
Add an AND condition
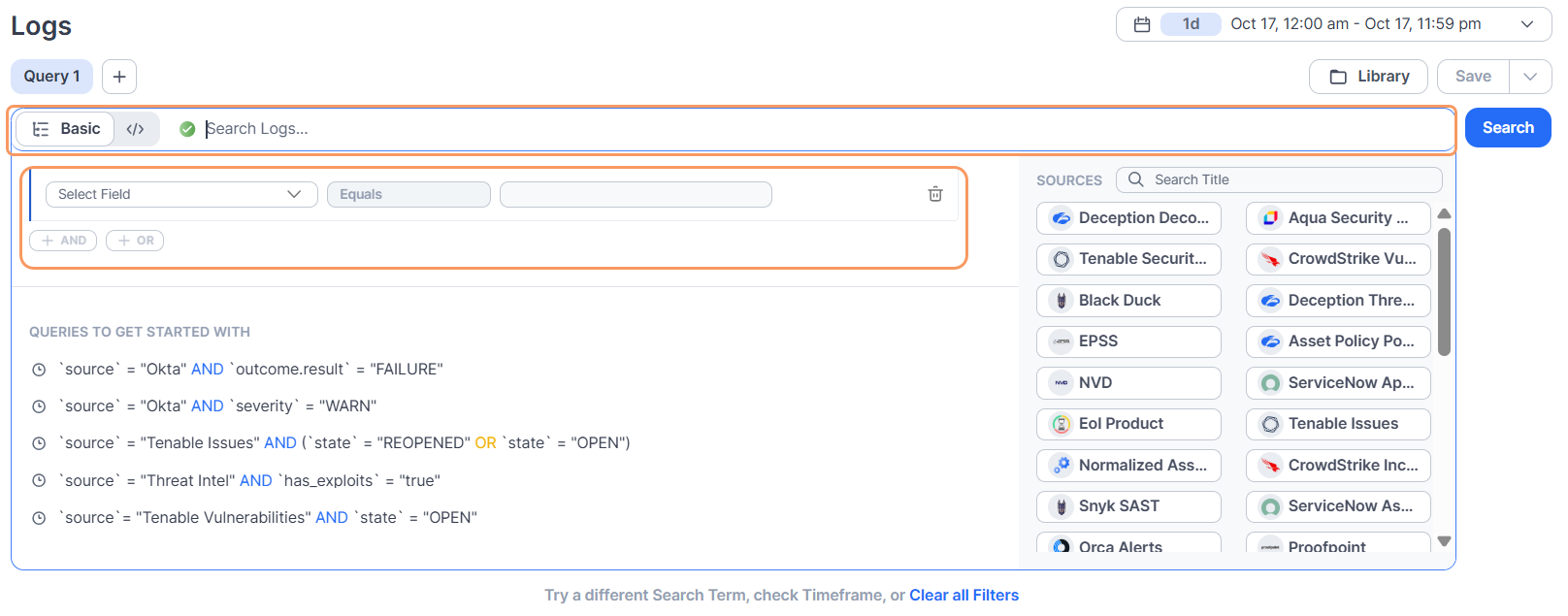tap(63, 241)
